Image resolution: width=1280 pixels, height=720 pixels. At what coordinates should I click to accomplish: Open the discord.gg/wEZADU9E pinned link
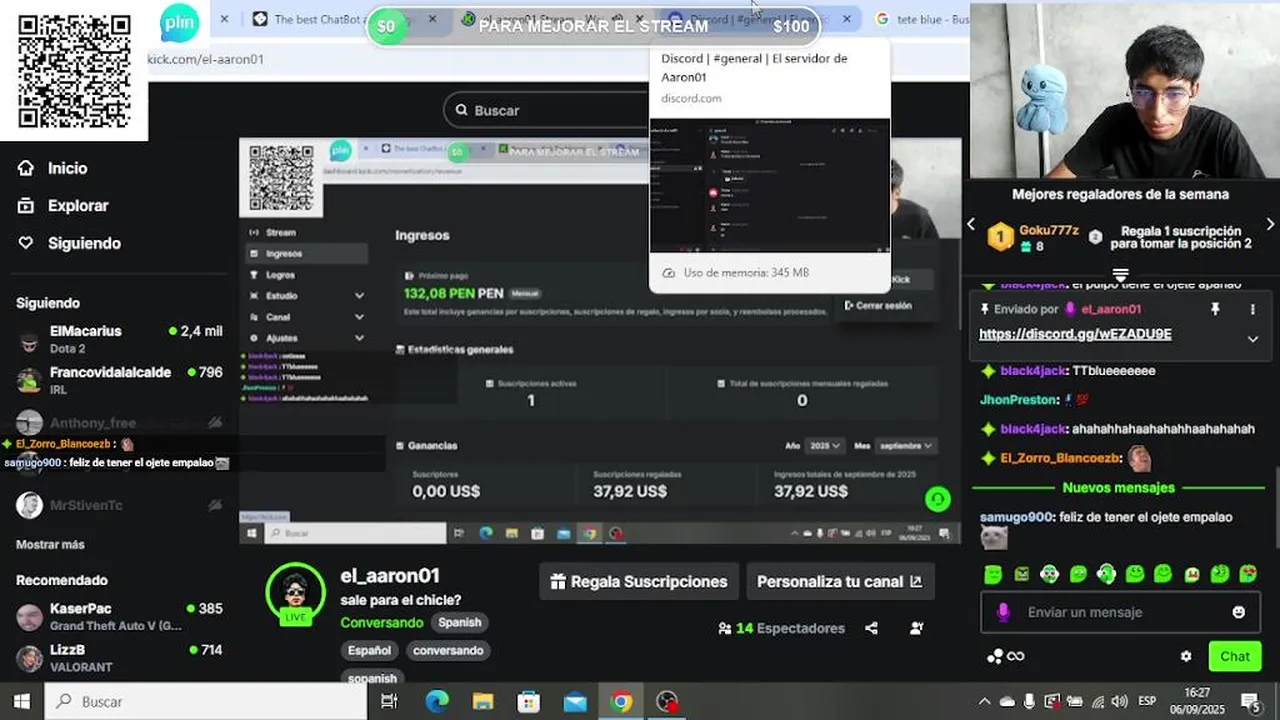point(1075,334)
